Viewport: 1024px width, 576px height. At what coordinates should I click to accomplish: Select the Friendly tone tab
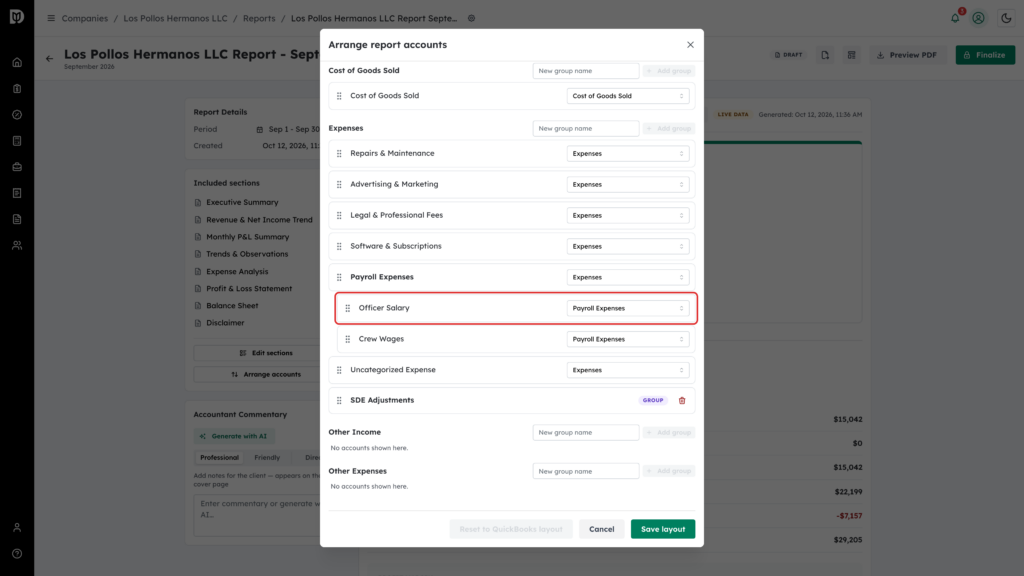pos(267,458)
